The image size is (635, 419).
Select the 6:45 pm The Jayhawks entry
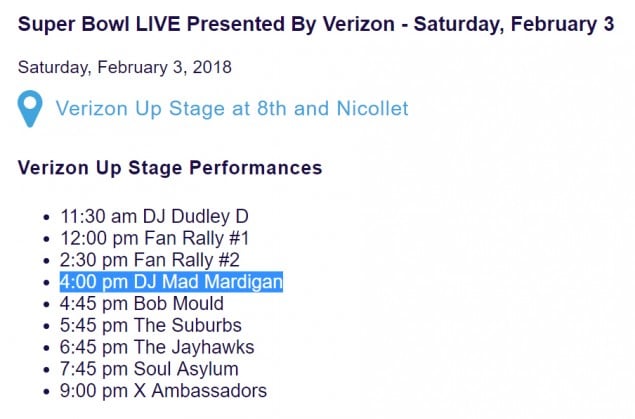coord(157,347)
